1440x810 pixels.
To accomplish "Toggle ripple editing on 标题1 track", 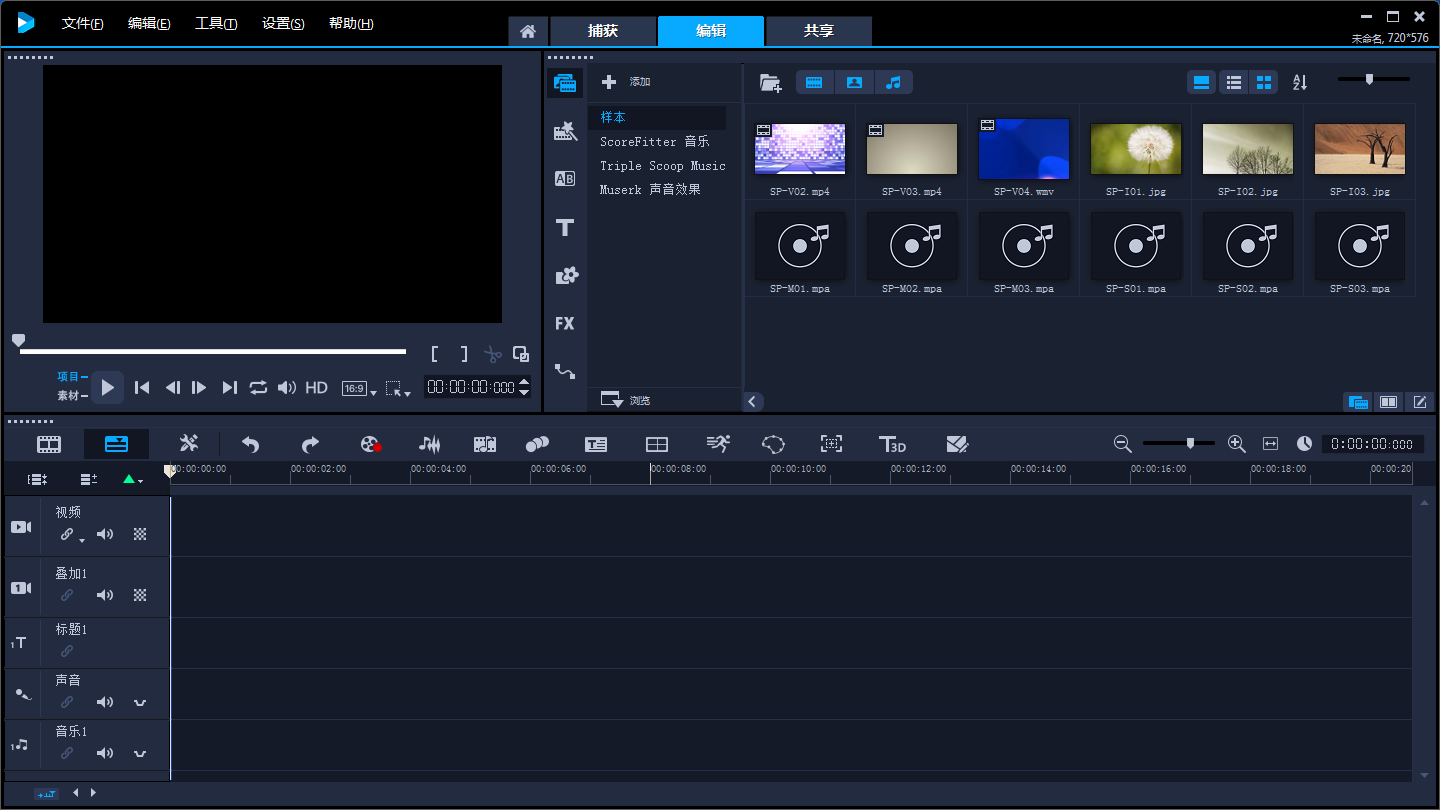I will coord(67,651).
